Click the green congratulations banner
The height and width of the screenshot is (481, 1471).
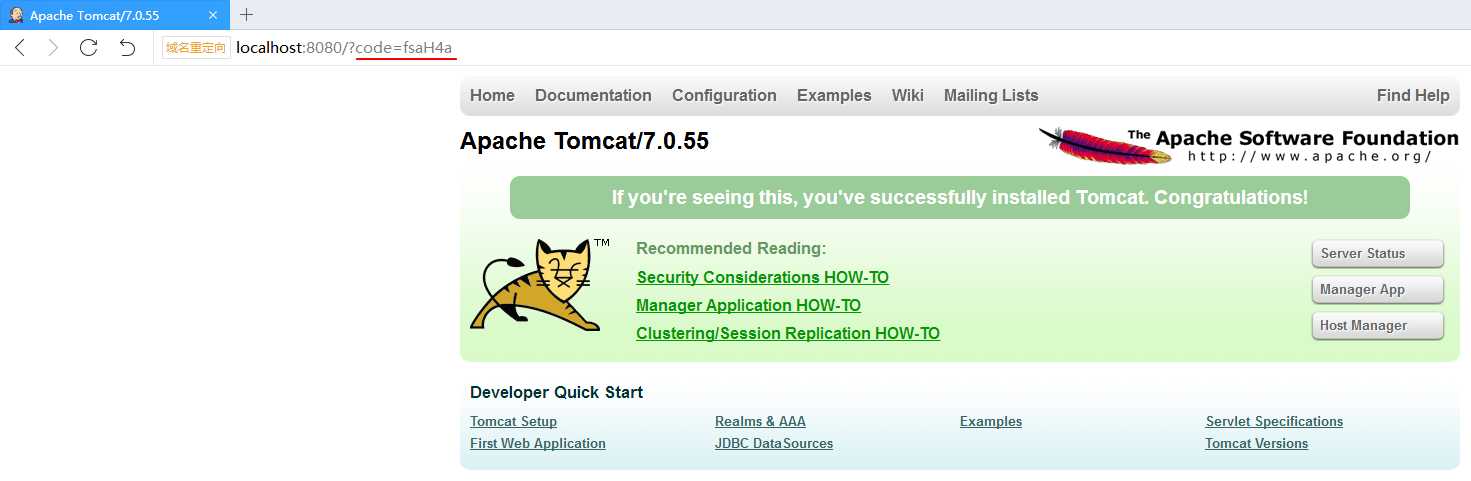960,197
